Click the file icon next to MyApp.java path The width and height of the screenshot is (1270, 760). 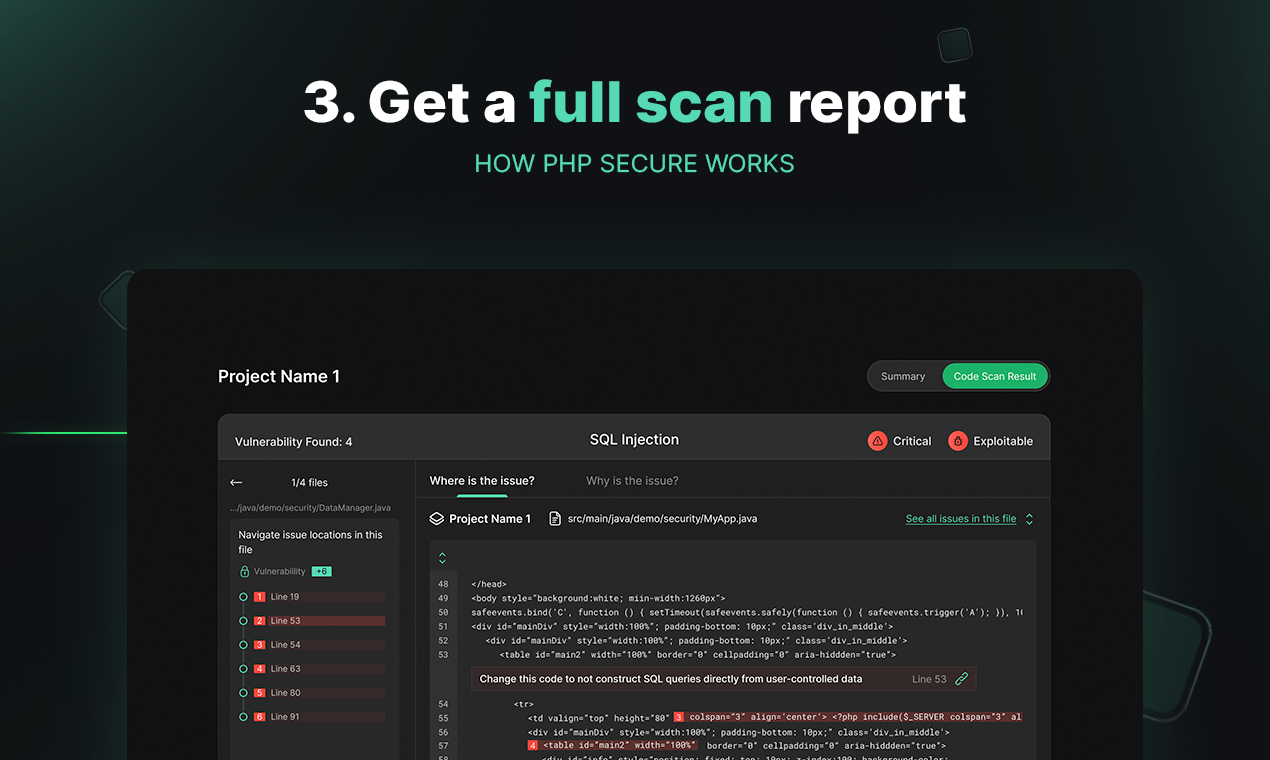pyautogui.click(x=553, y=518)
